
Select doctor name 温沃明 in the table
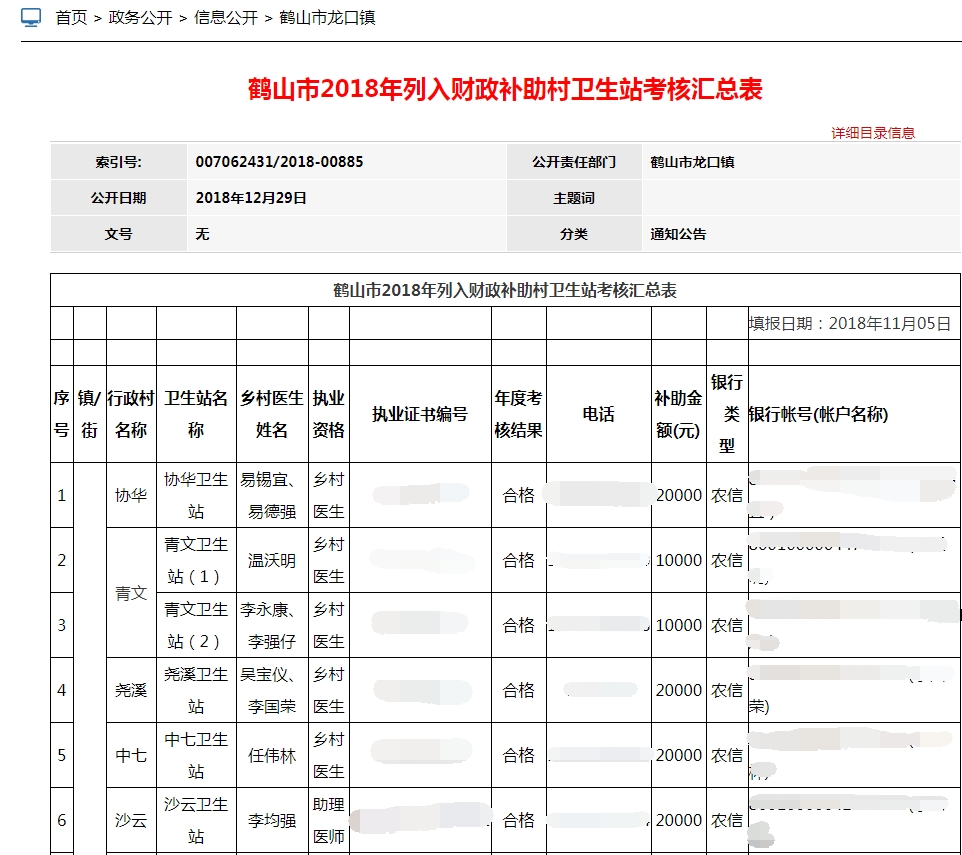272,560
